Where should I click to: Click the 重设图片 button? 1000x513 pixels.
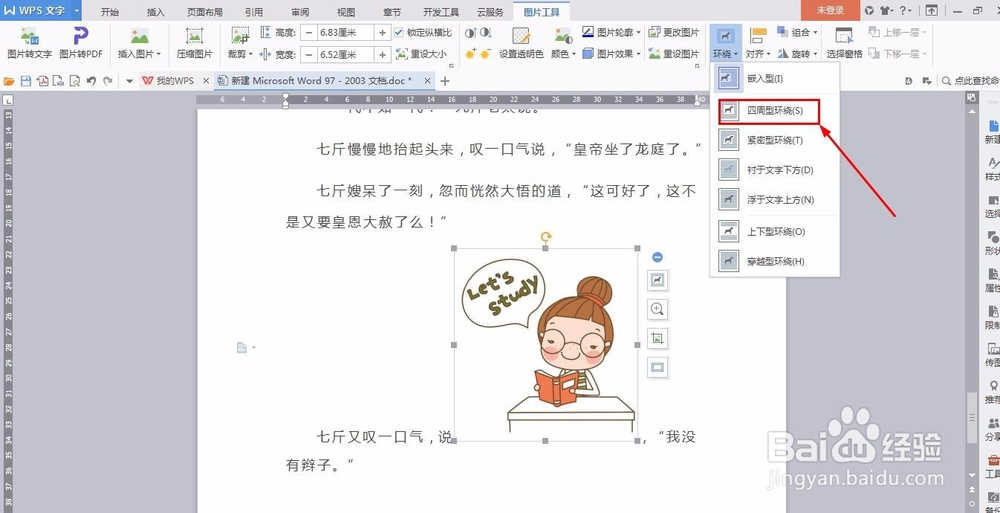[x=673, y=54]
